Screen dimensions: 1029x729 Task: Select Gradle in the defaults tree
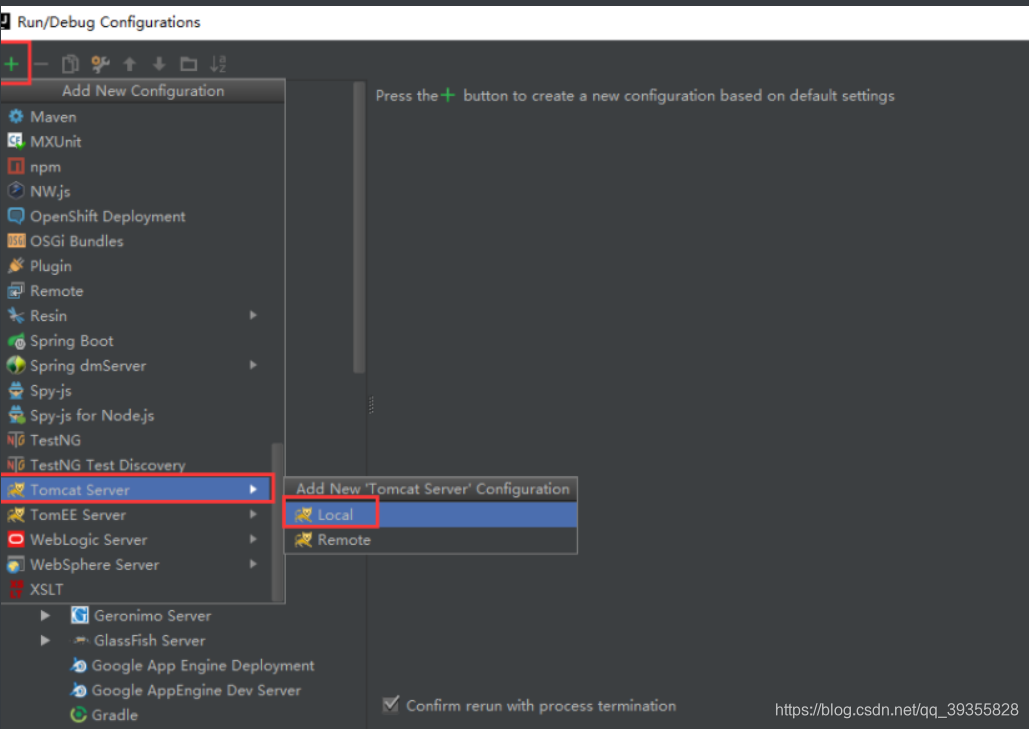coord(104,715)
